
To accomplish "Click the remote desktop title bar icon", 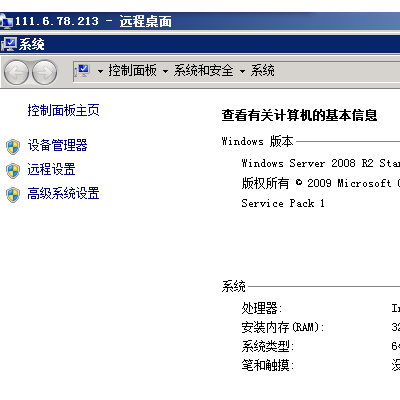I will 6,22.
